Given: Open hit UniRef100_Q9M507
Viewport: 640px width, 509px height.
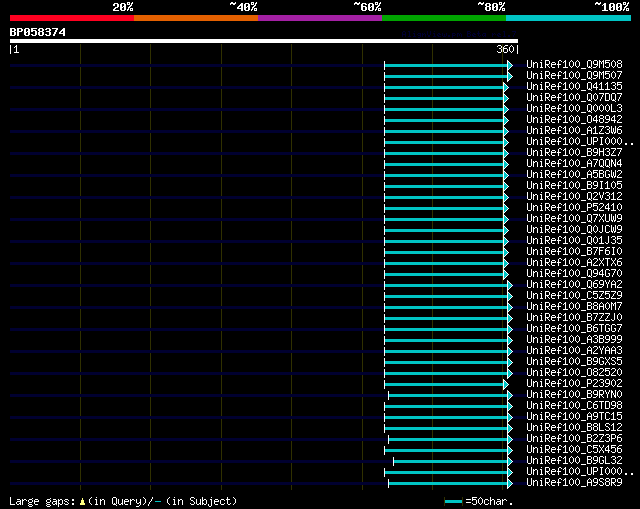Looking at the screenshot, I should point(574,76).
